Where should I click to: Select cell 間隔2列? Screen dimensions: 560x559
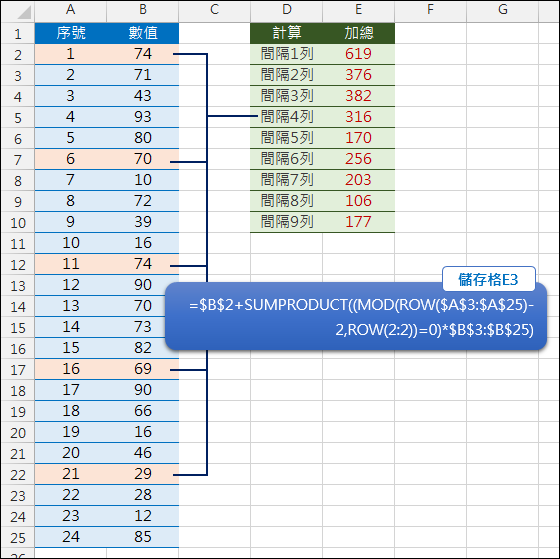coord(286,75)
